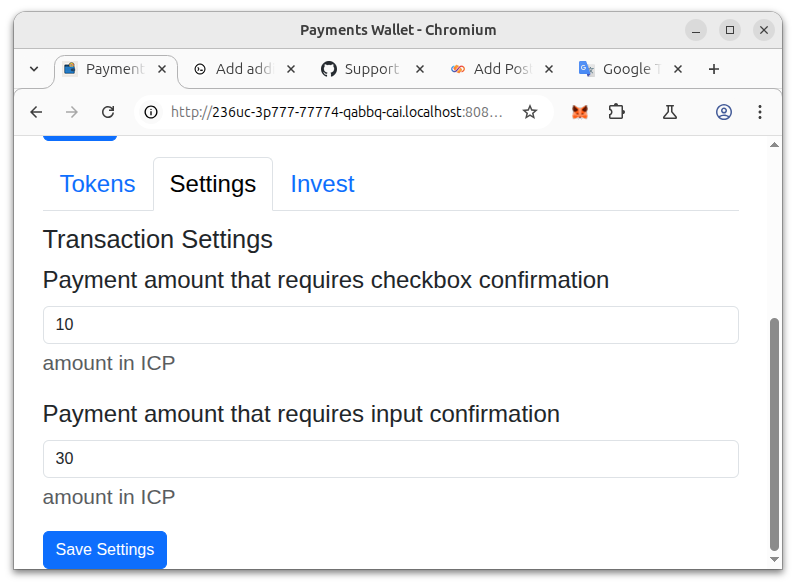The width and height of the screenshot is (796, 586).
Task: Click the page vertical scrollbar thumb
Action: pyautogui.click(x=774, y=434)
